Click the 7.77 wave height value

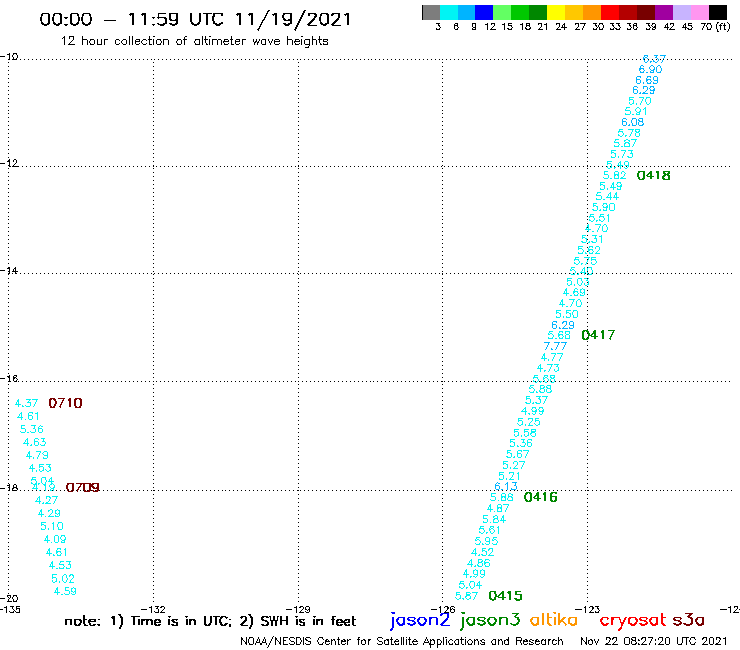(x=555, y=346)
